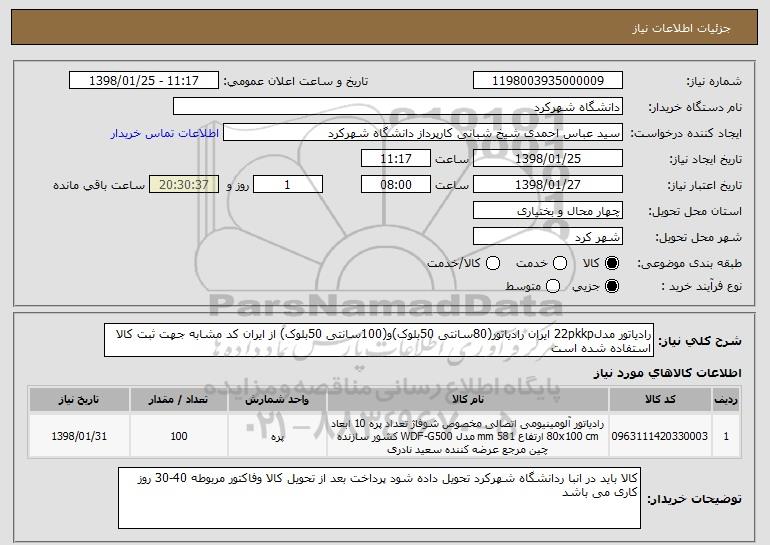Click the واحد شمارش column header

coord(277,400)
